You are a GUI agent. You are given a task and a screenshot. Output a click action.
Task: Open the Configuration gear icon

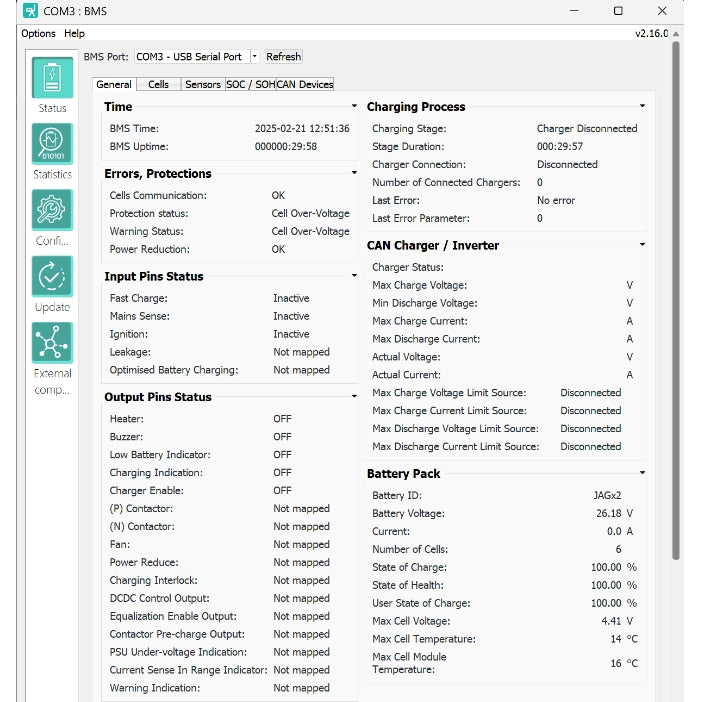click(52, 210)
